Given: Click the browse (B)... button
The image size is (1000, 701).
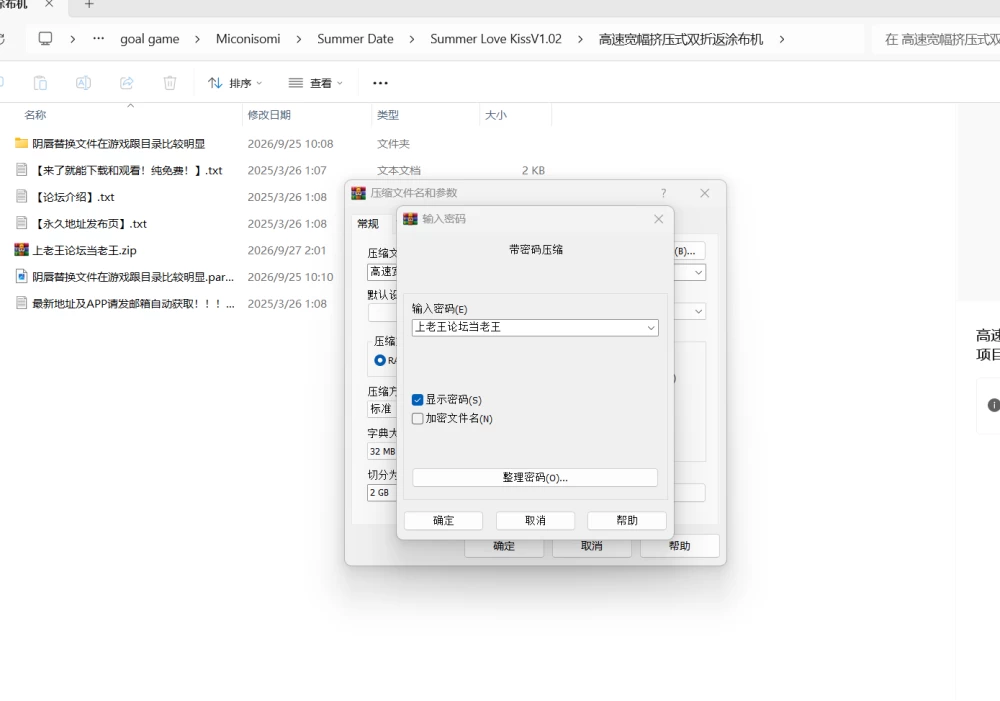Looking at the screenshot, I should tap(688, 251).
